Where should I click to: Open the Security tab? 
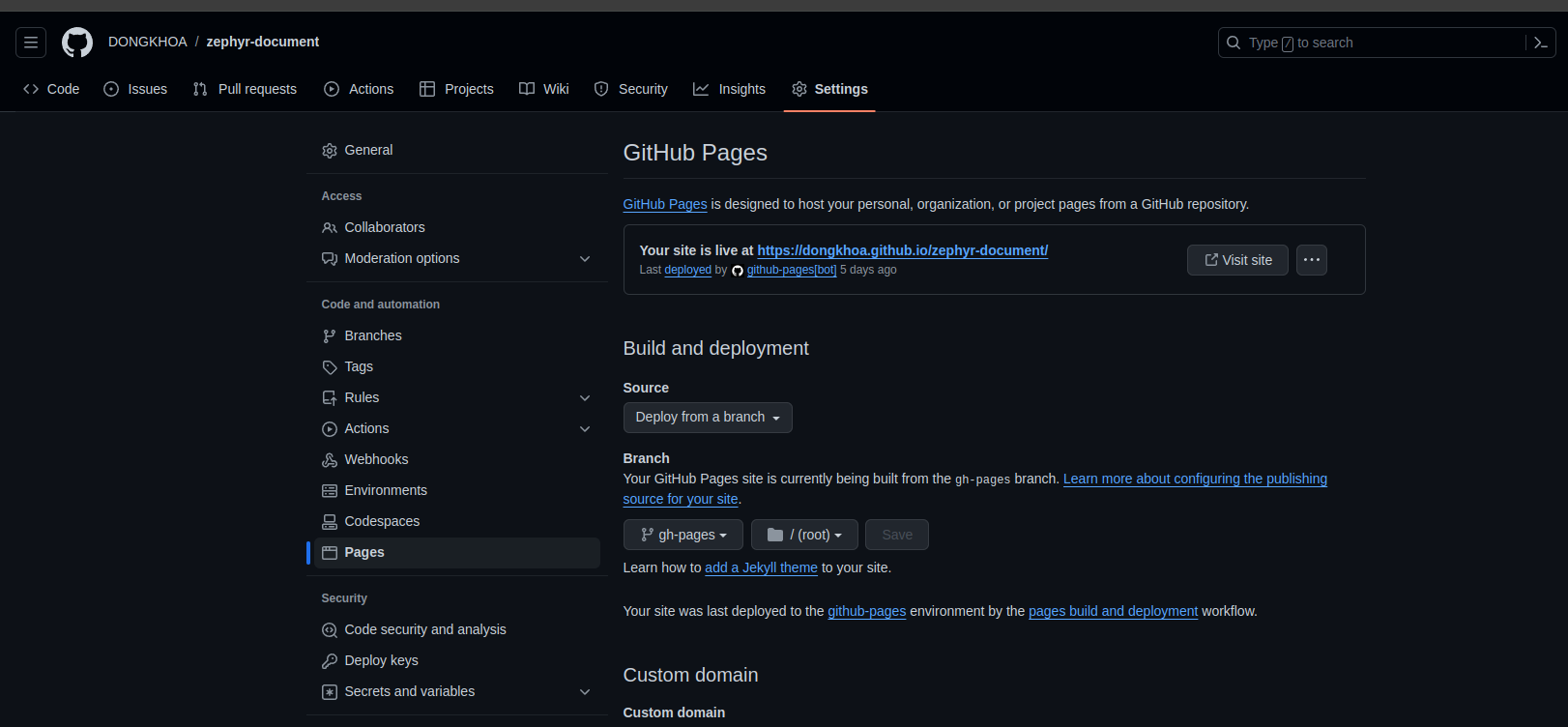coord(630,89)
